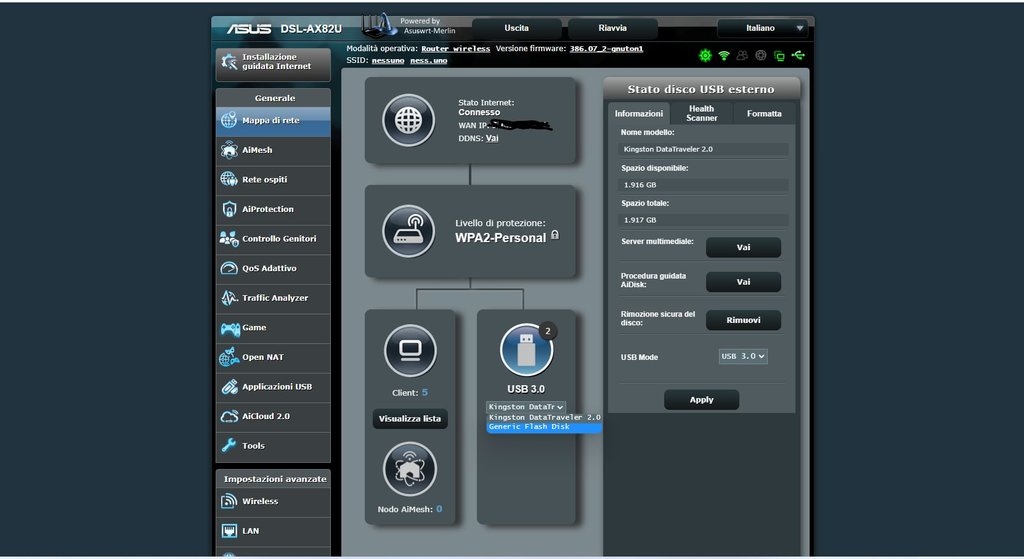Click the Powered by Asuswrt-Merlin logo
This screenshot has height=559, width=1024.
409,26
